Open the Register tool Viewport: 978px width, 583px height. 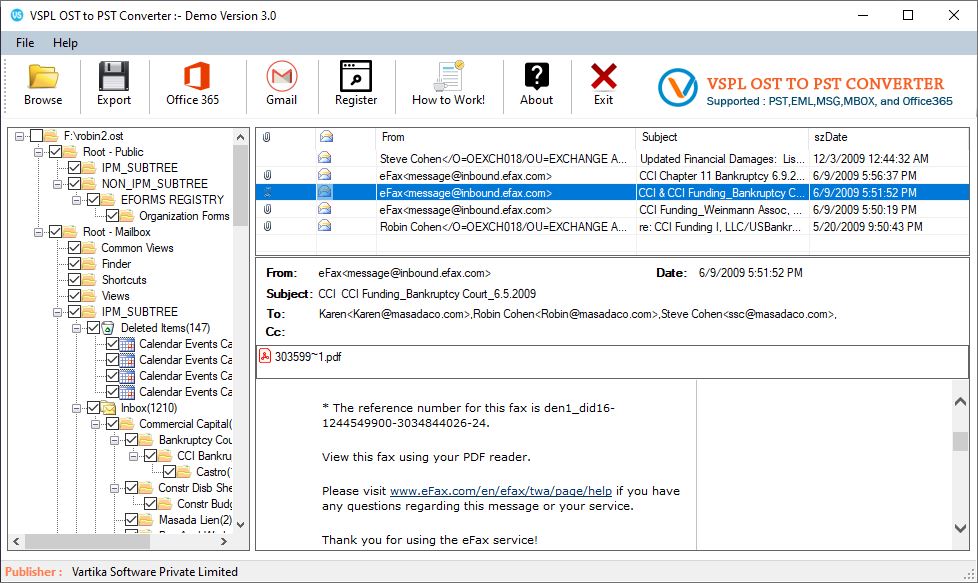[x=356, y=85]
